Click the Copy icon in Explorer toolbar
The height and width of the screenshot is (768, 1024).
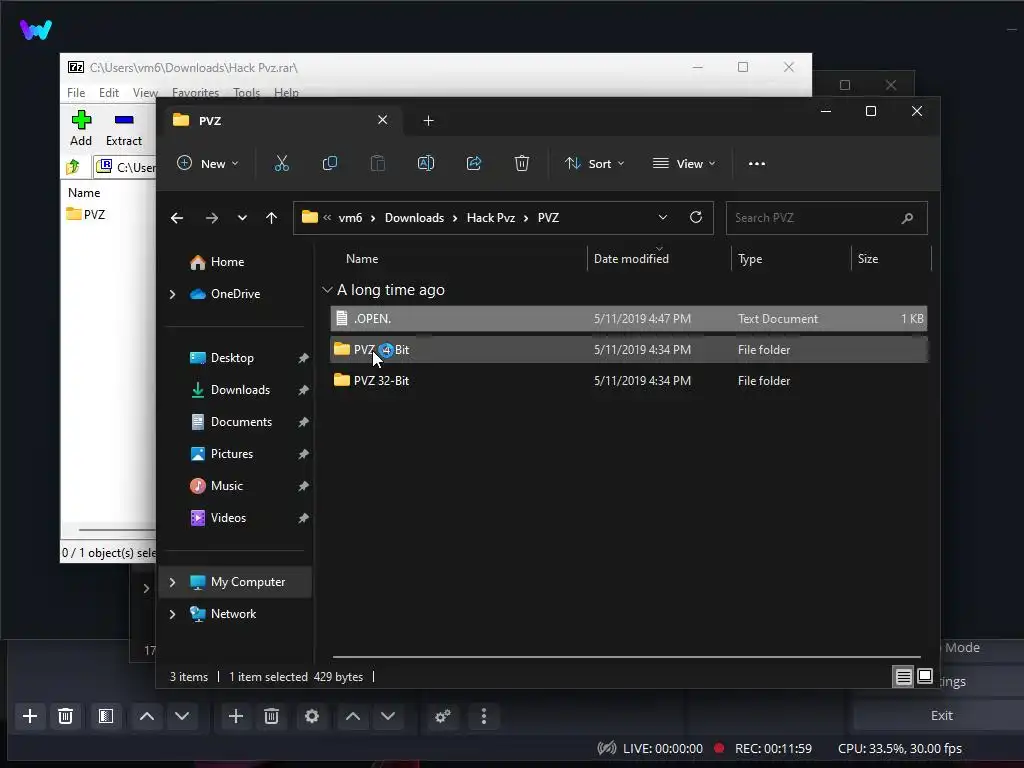(330, 163)
